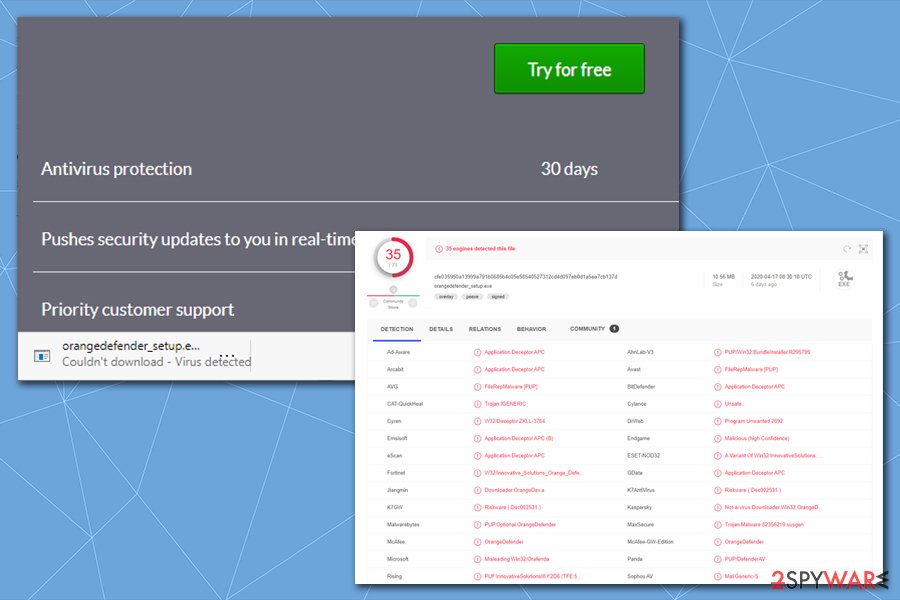Open the download options three-dot menu

[227, 355]
